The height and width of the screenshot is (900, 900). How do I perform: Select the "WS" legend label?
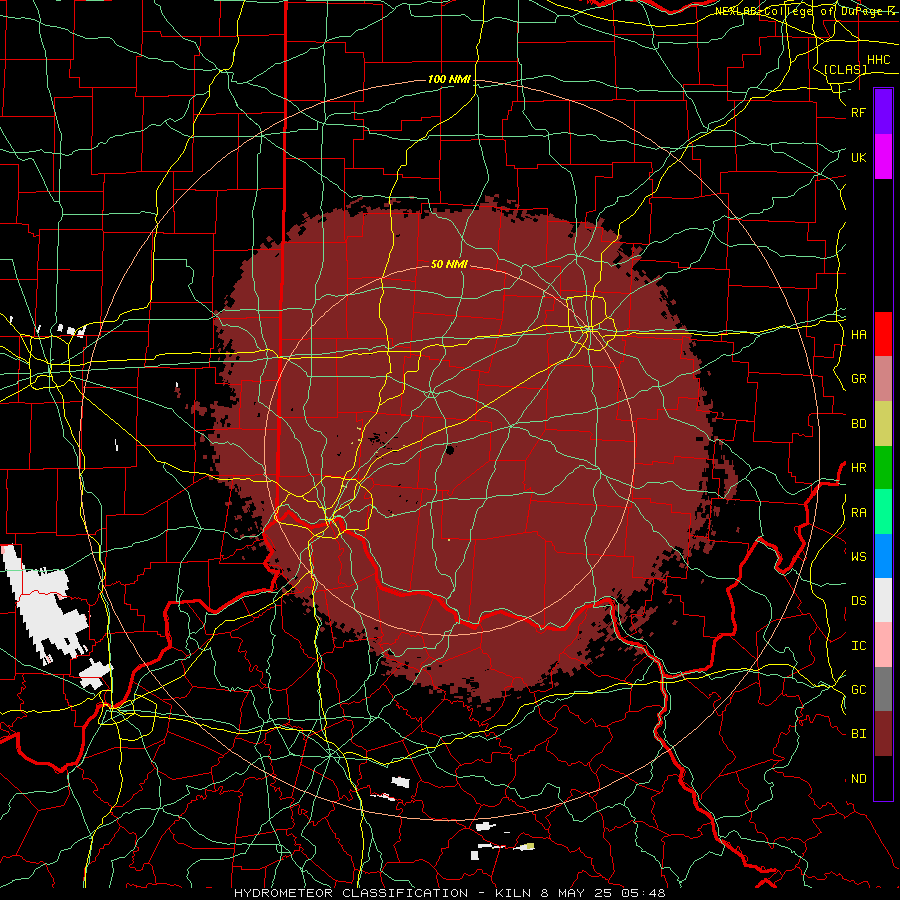(x=858, y=556)
